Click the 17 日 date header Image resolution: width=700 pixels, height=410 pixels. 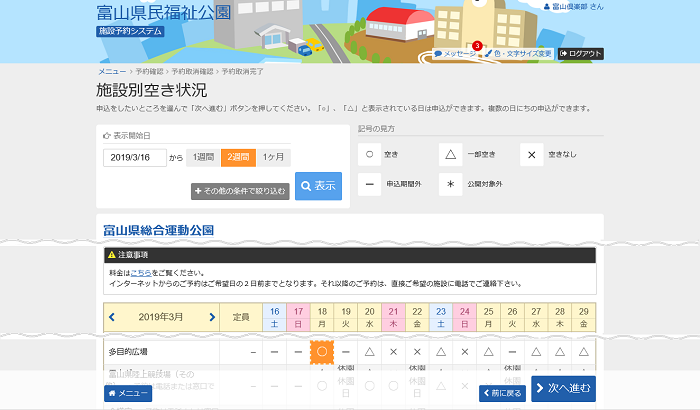click(298, 318)
